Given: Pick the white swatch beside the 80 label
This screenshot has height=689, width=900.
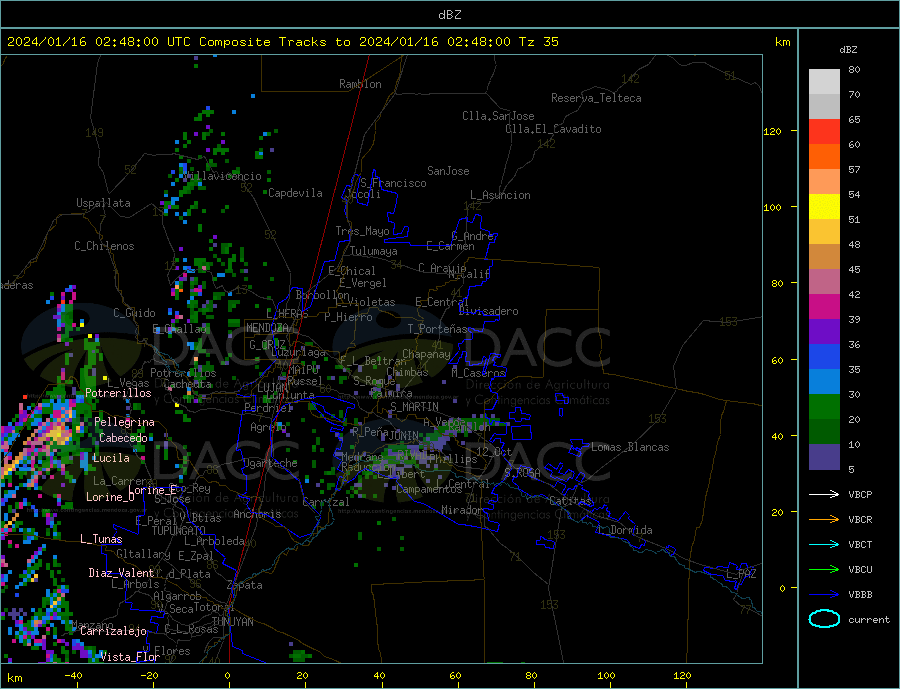Looking at the screenshot, I should (824, 82).
